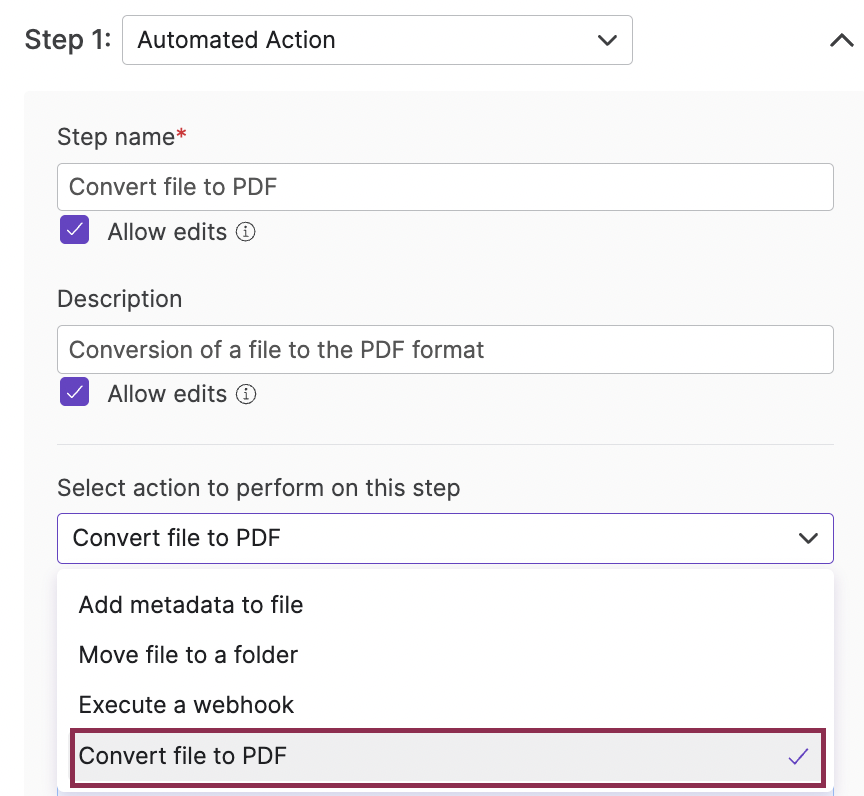Close the Select action dropdown via its chevron

pos(808,538)
